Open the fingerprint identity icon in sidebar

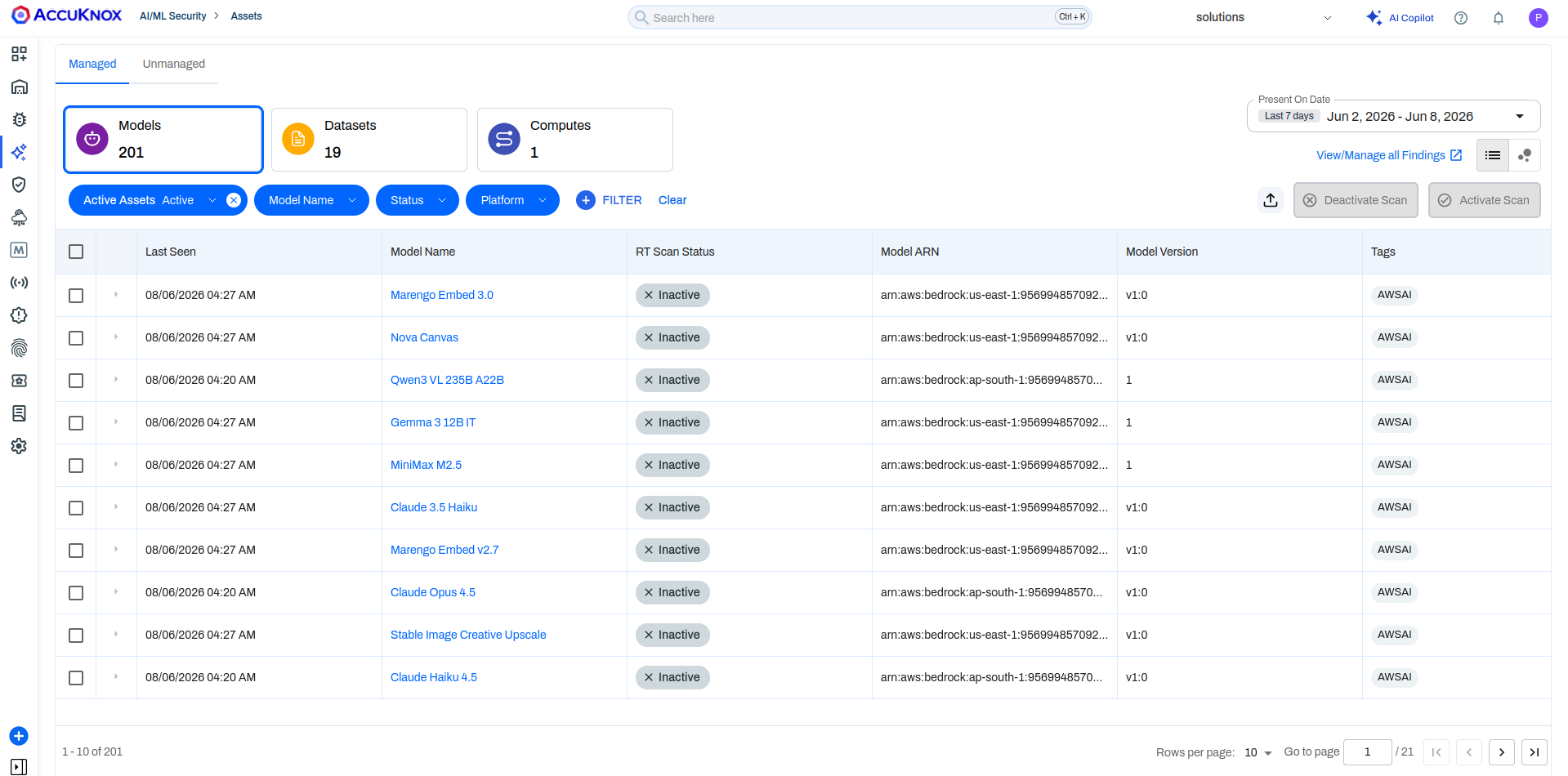point(19,348)
